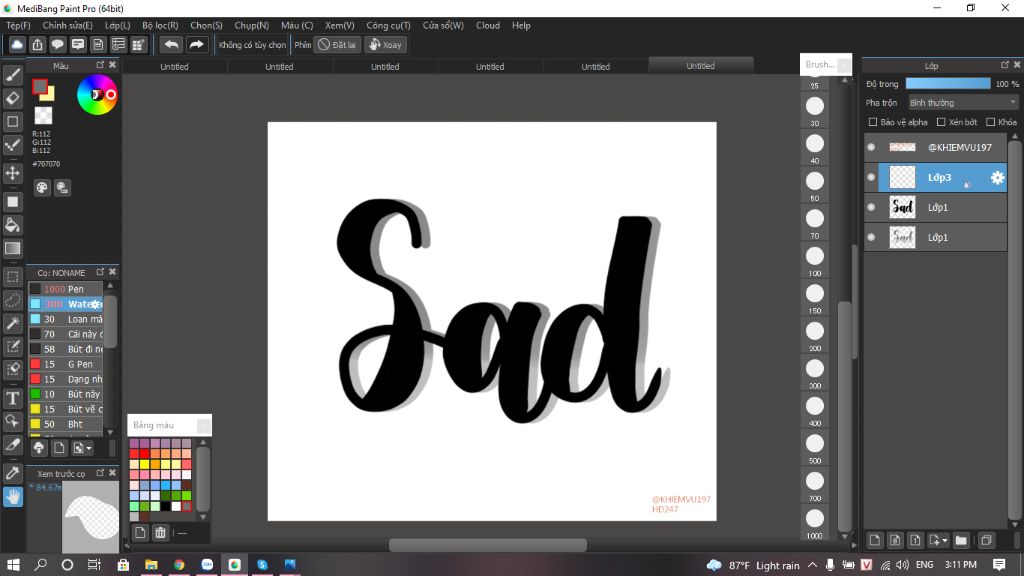This screenshot has height=576, width=1024.
Task: Select the Eyedropper tool
Action: coord(12,473)
